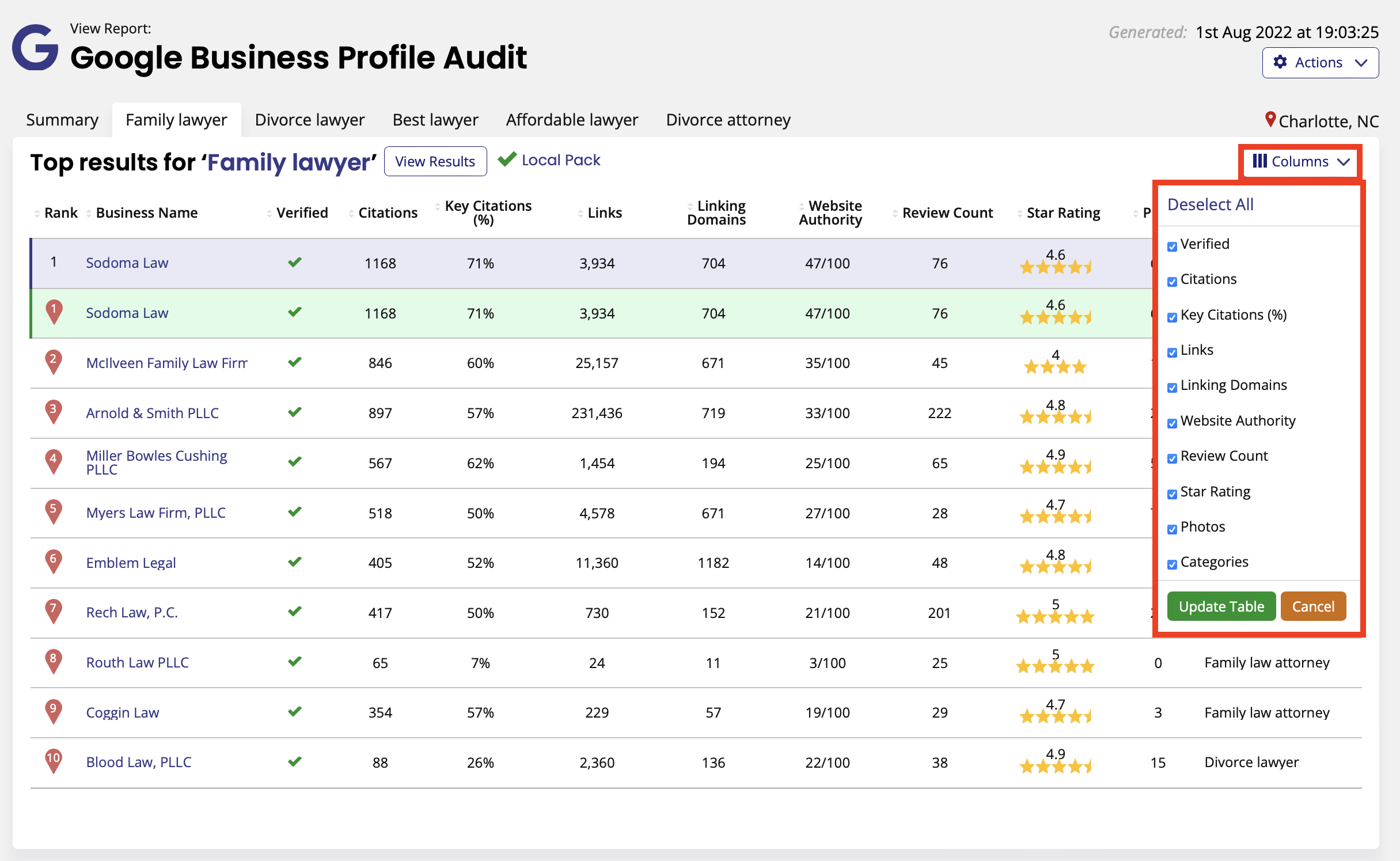1400x861 pixels.
Task: Click the map pin numbered 2
Action: click(x=54, y=362)
